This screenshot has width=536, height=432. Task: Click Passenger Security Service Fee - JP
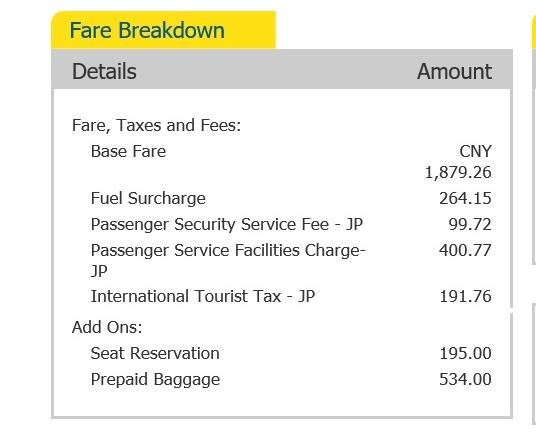point(227,225)
